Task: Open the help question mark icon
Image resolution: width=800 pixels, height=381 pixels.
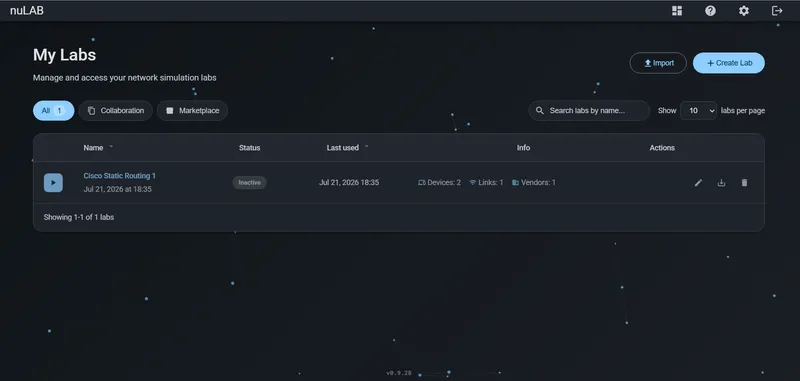Action: [x=710, y=11]
